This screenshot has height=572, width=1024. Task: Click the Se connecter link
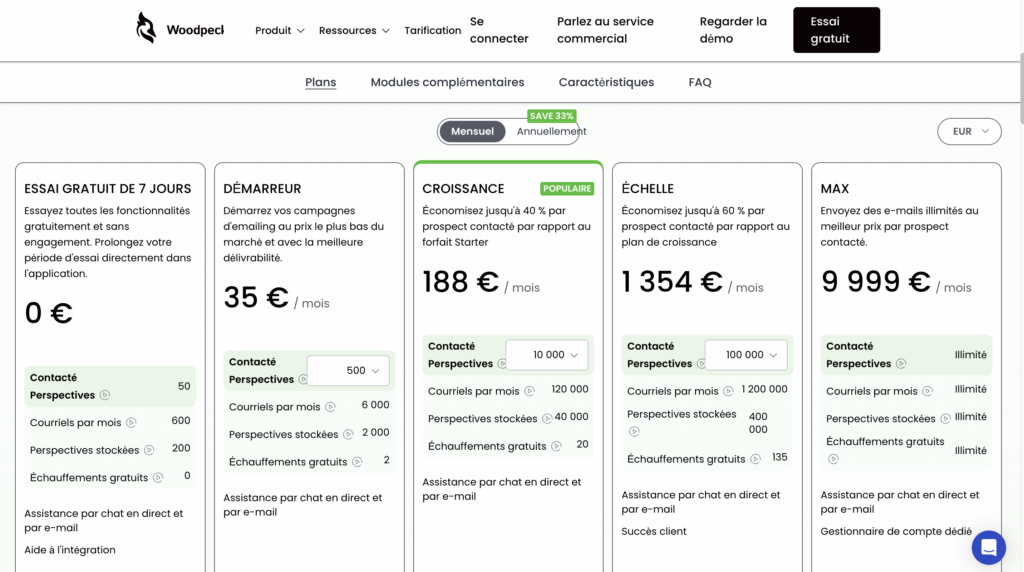(498, 30)
